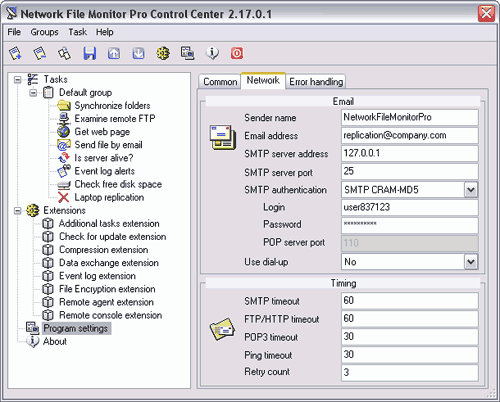
Task: Switch to the Common tab
Action: [x=220, y=82]
